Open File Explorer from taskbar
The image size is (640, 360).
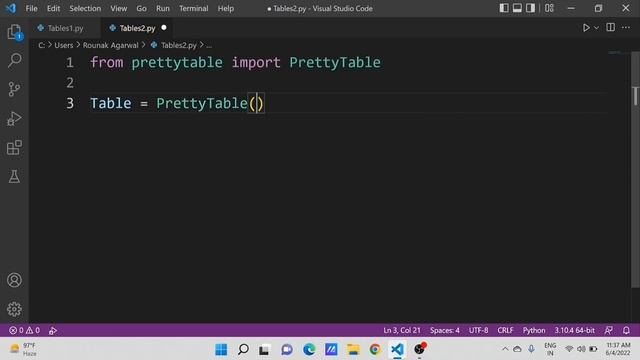tap(353, 349)
